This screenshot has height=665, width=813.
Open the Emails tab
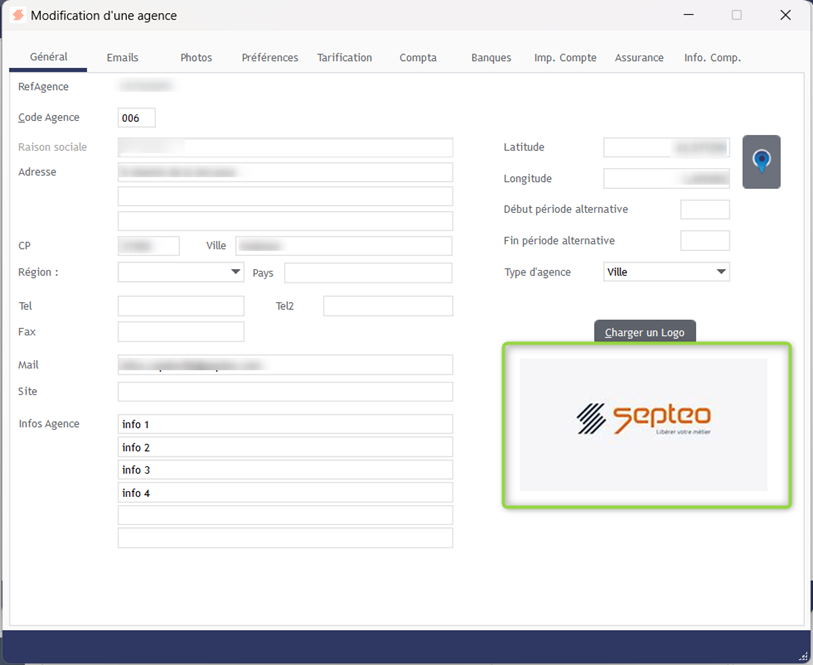tap(122, 58)
